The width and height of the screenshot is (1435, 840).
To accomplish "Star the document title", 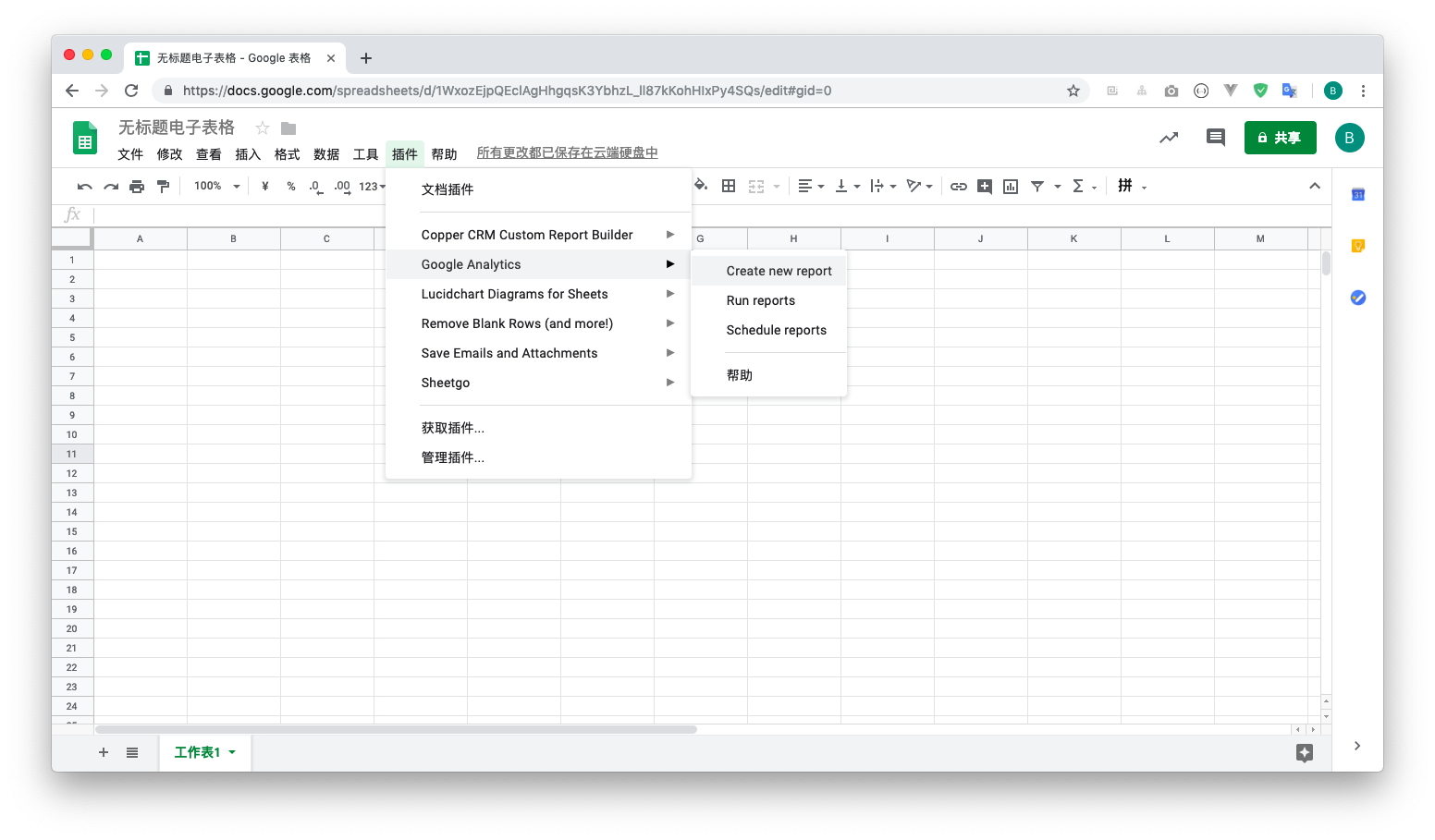I will pyautogui.click(x=263, y=128).
